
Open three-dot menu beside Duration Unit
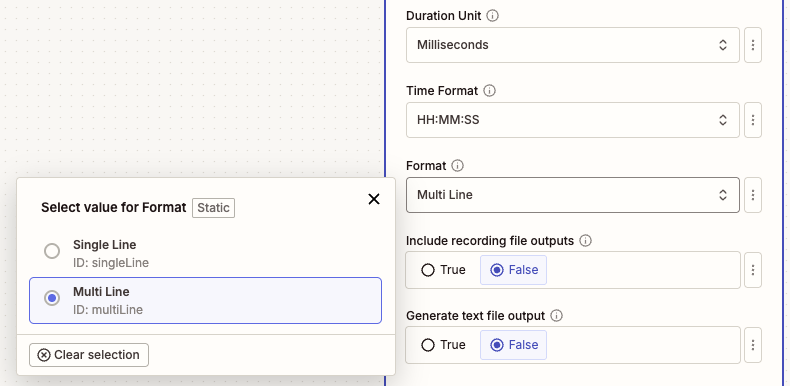point(753,45)
